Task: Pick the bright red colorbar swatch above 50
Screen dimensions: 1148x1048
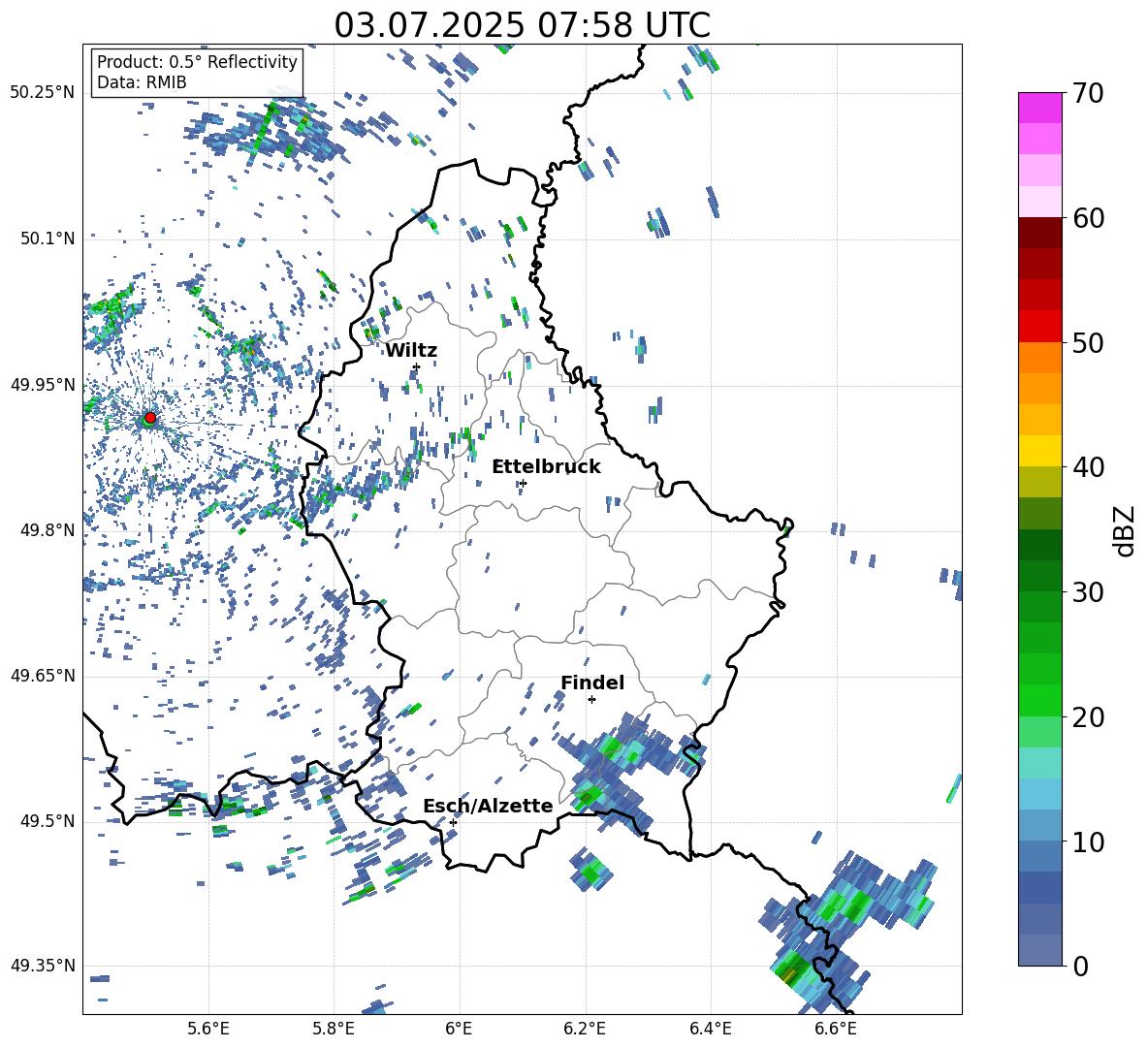Action: pos(1039,326)
